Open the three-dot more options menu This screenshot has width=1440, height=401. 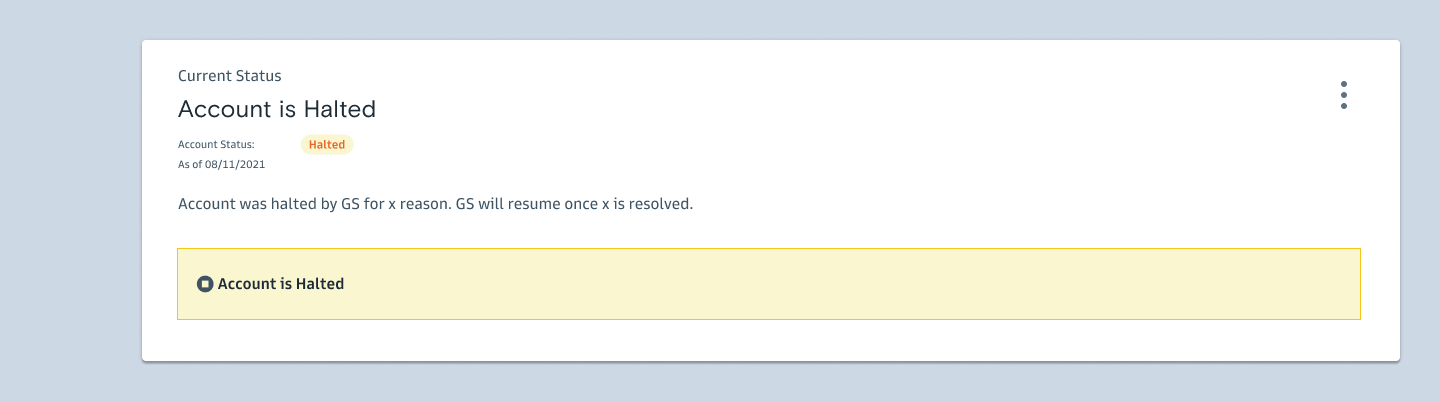coord(1343,95)
